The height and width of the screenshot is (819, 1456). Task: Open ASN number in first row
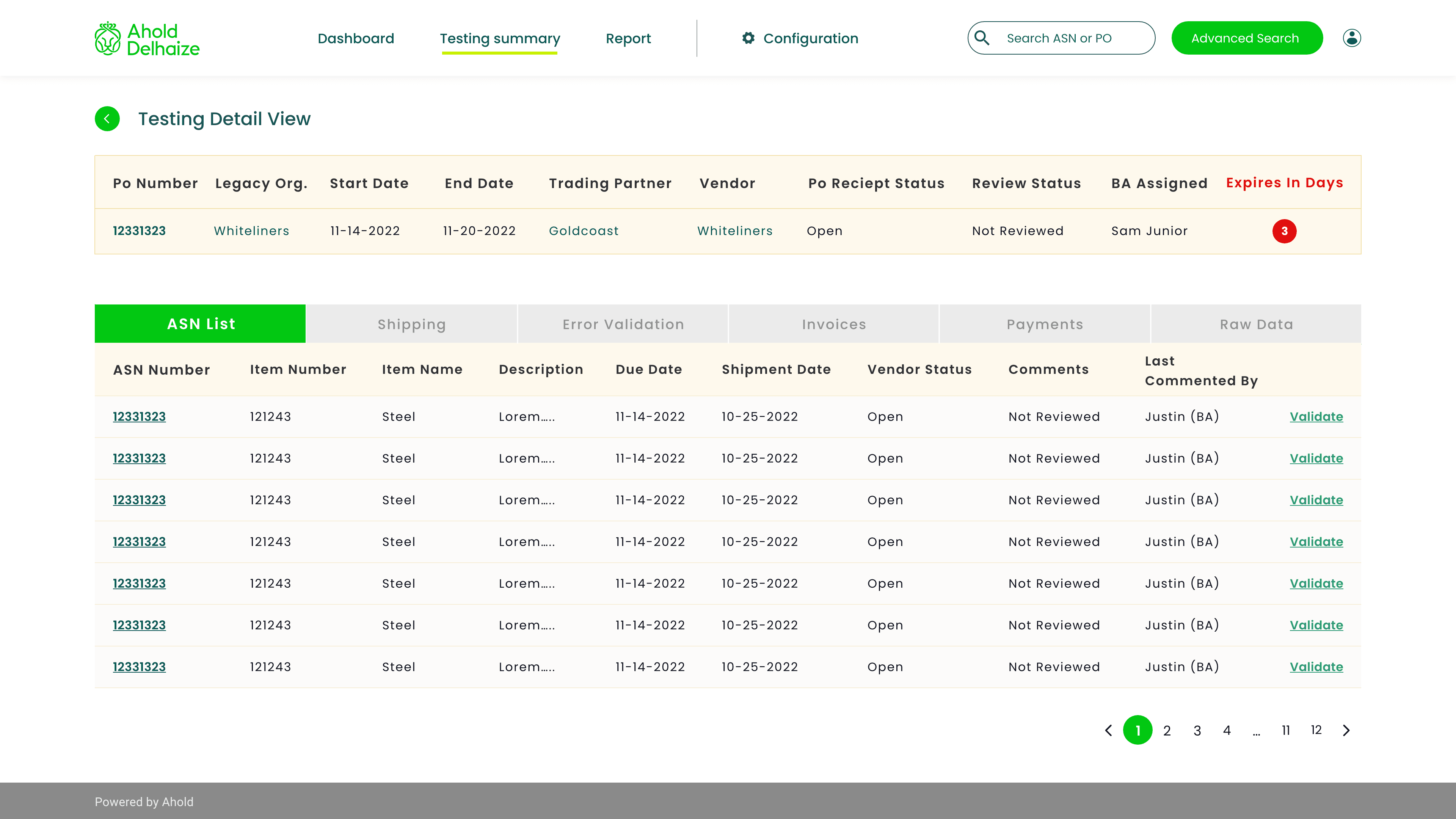pyautogui.click(x=139, y=417)
